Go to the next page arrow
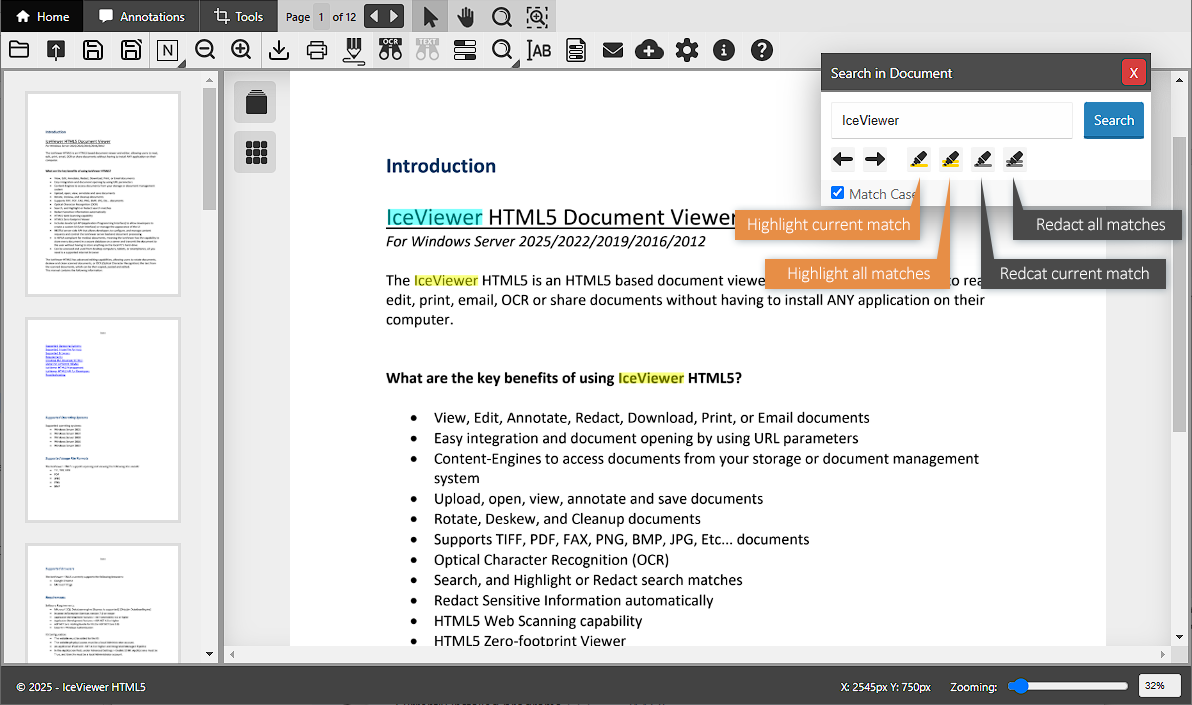 394,16
